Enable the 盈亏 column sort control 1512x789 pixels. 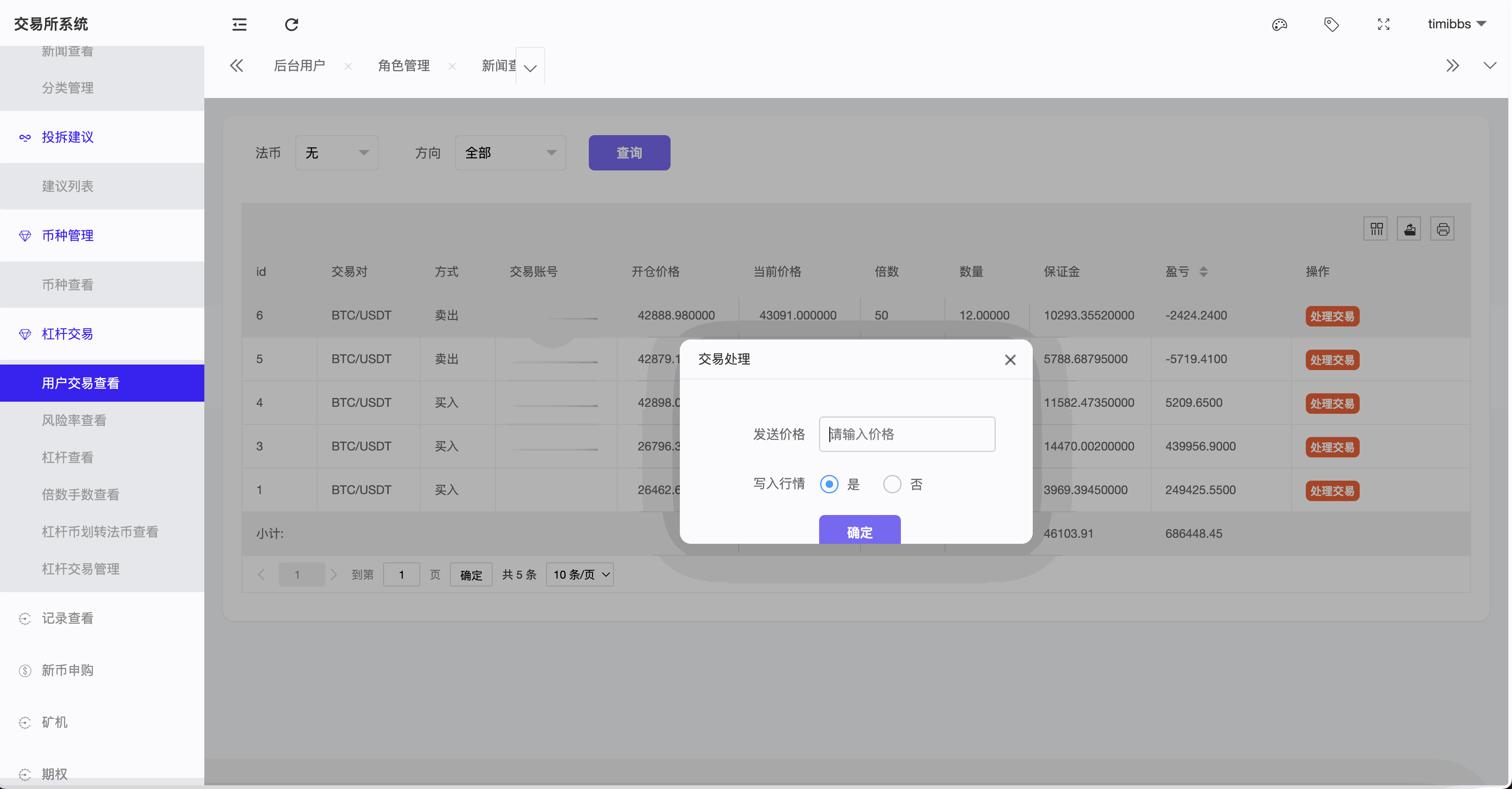coord(1205,271)
